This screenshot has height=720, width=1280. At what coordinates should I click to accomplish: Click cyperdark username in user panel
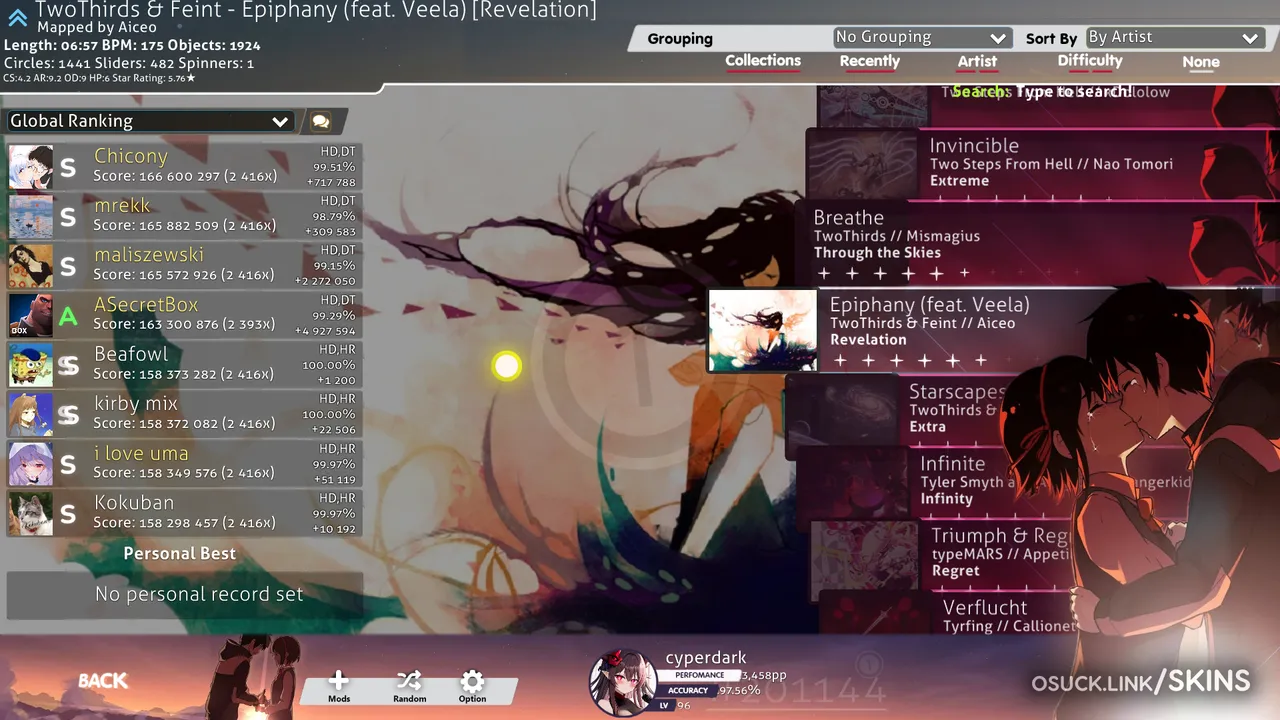706,658
